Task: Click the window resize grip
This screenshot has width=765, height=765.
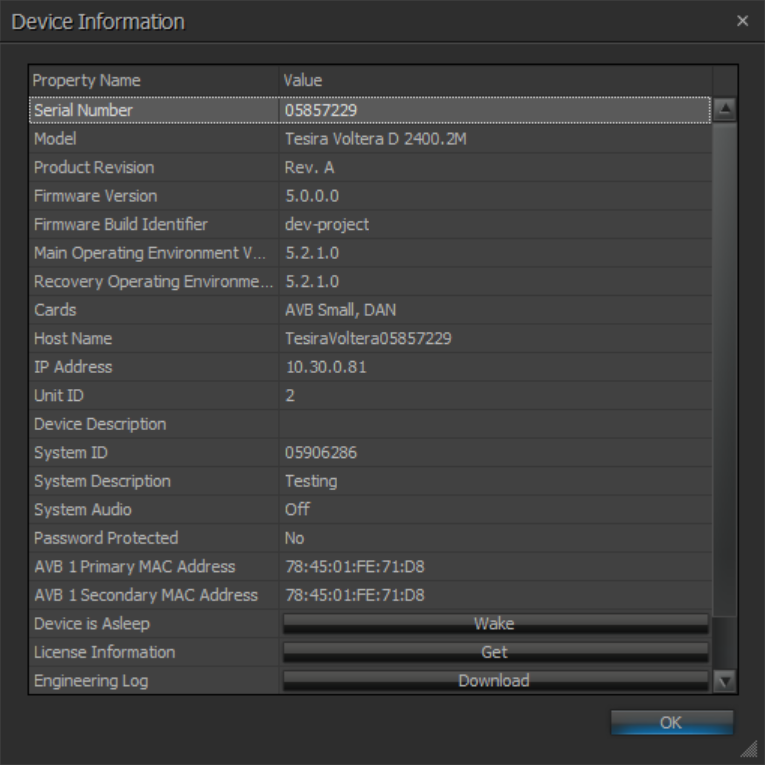Action: click(749, 749)
